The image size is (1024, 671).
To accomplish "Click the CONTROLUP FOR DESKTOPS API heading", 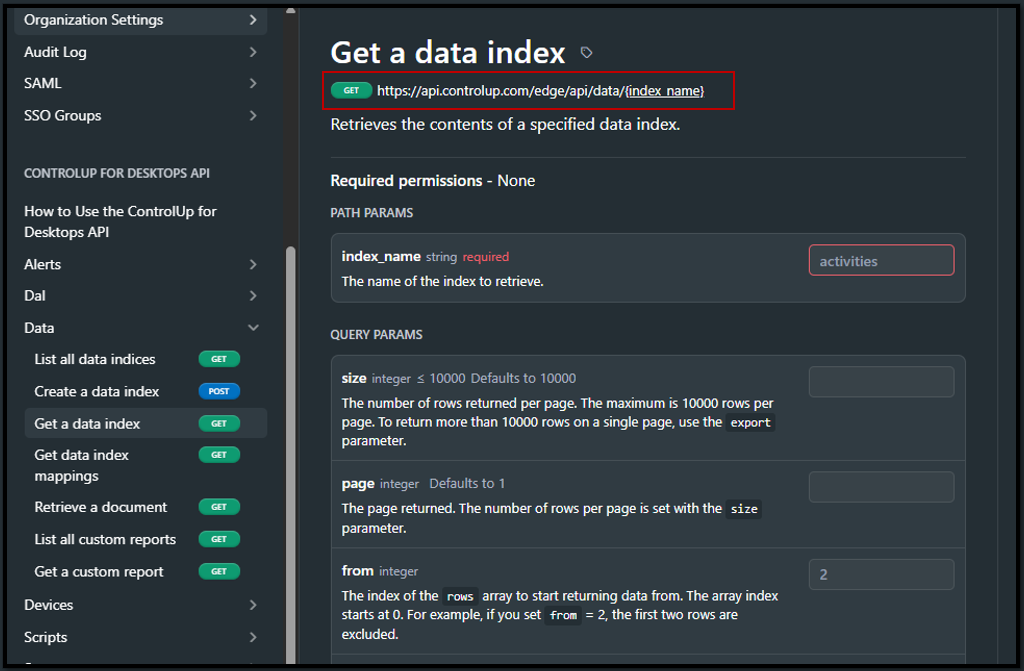I will [x=117, y=173].
